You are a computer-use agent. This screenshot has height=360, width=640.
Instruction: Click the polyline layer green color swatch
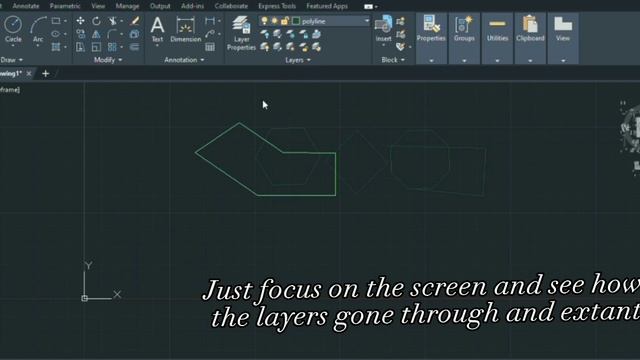click(x=296, y=21)
